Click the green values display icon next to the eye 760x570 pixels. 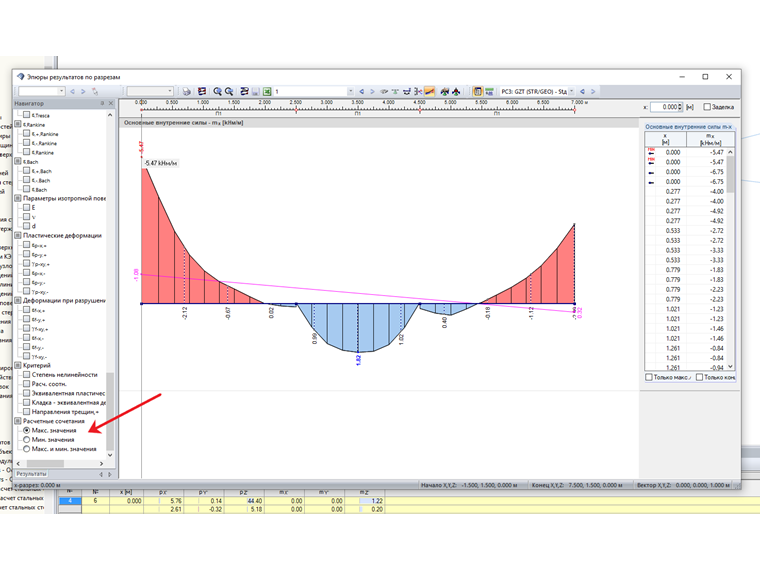[x=395, y=91]
